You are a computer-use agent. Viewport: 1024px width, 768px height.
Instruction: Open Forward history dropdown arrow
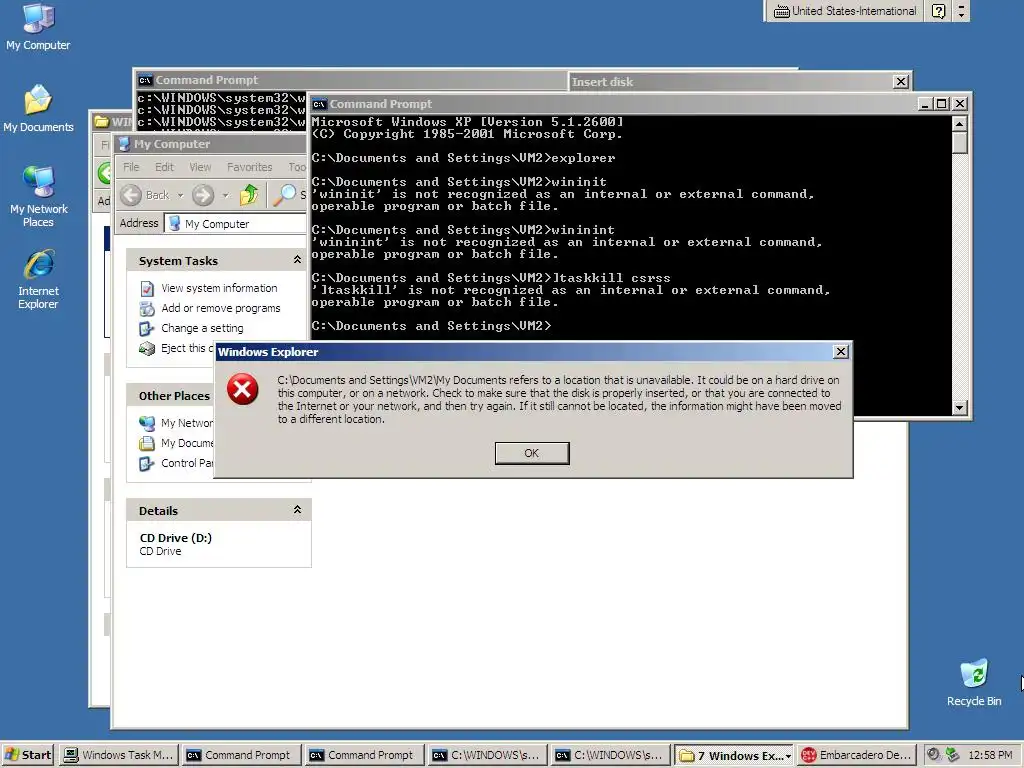tap(225, 195)
